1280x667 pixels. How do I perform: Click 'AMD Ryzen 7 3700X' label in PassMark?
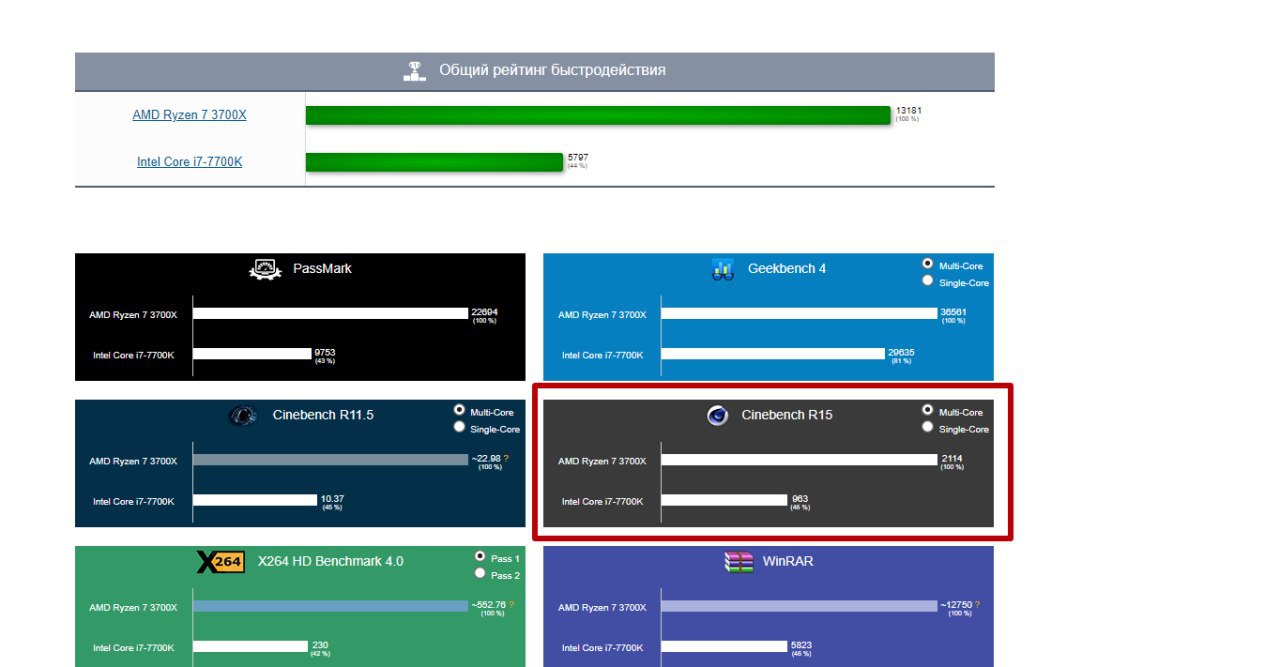click(133, 315)
